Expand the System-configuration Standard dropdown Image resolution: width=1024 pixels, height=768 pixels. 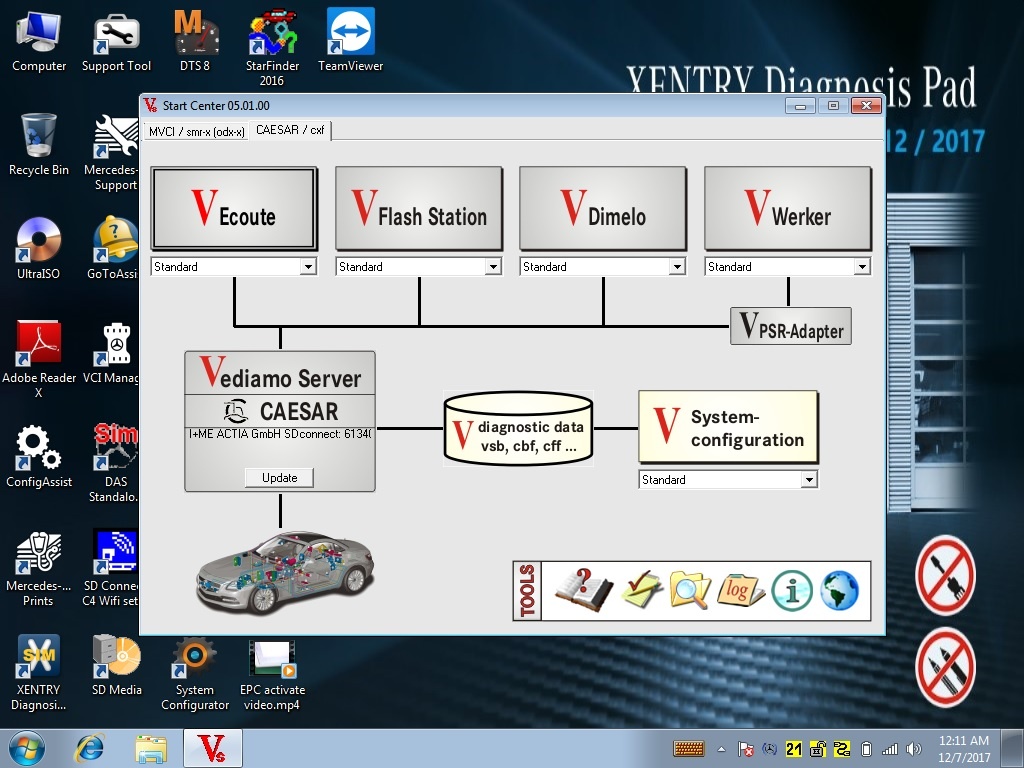(x=808, y=480)
